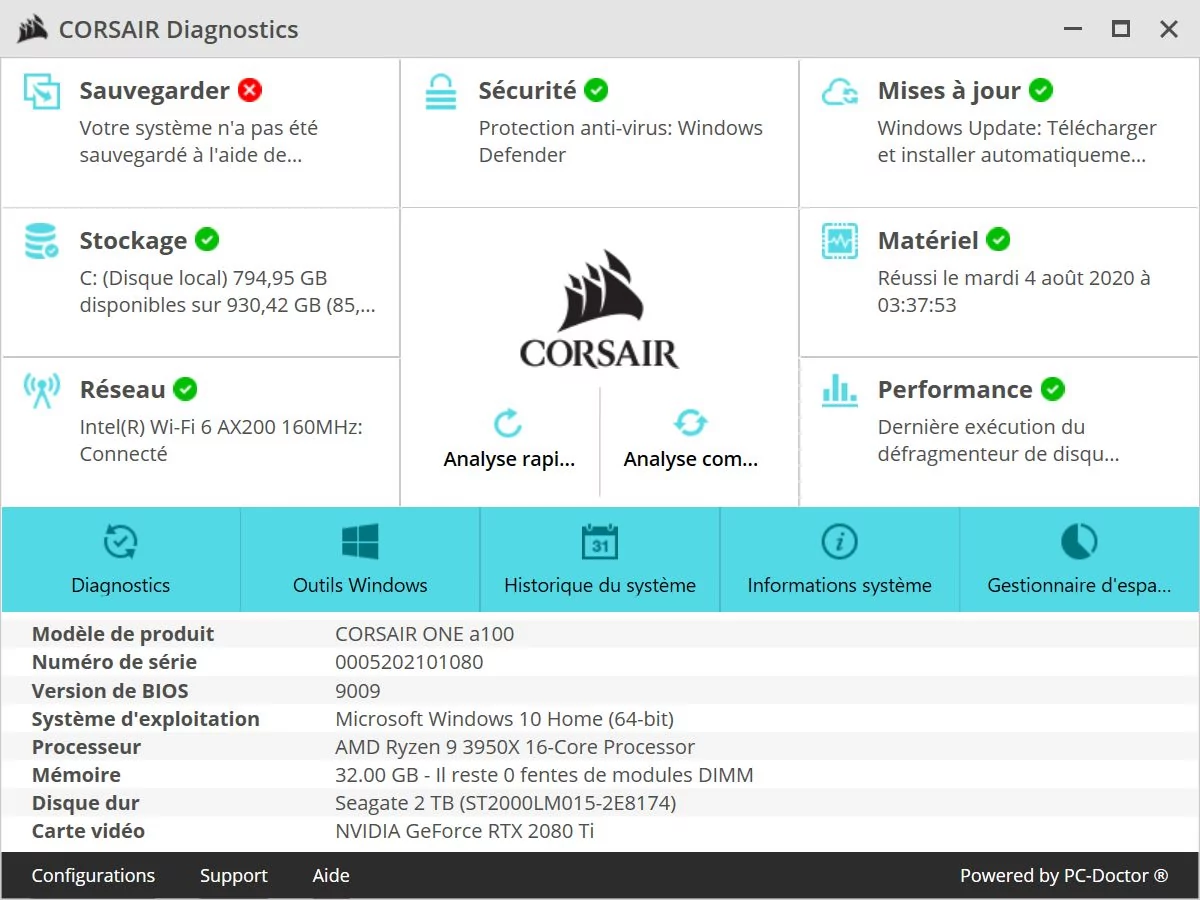
Task: Open the Sécurité tile heading
Action: [527, 90]
